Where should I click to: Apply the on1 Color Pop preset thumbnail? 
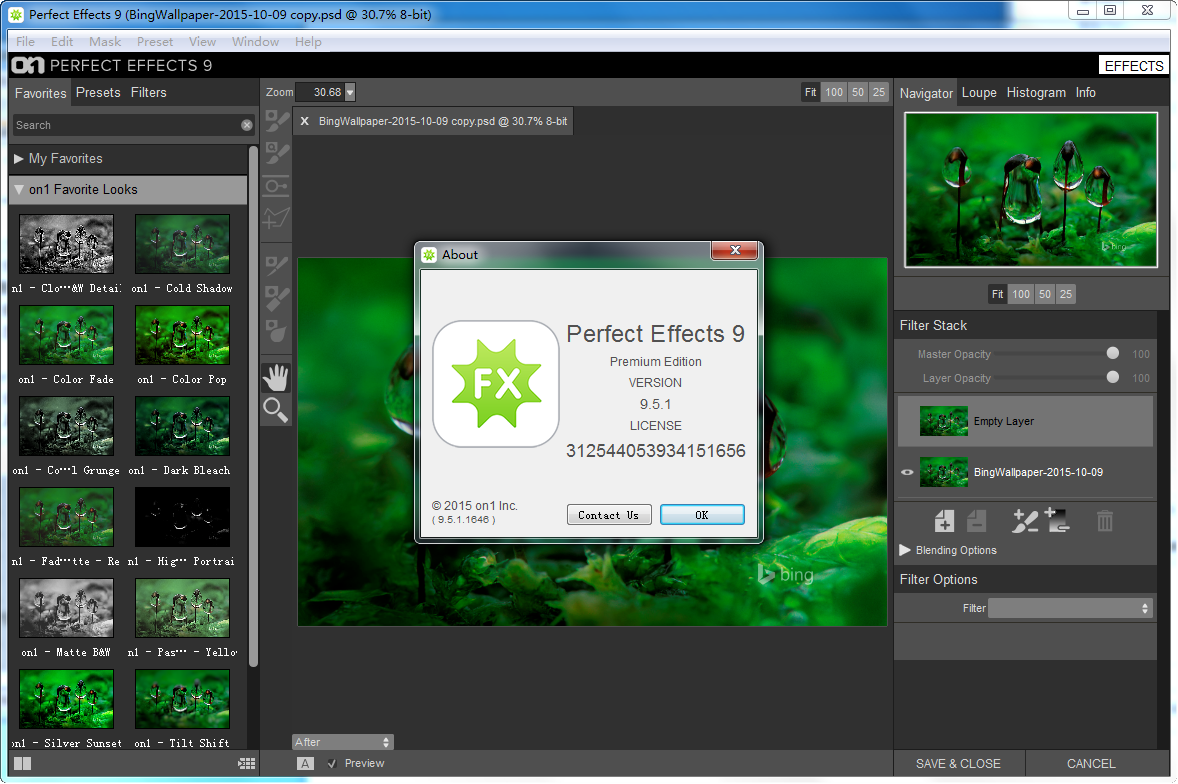coord(182,335)
